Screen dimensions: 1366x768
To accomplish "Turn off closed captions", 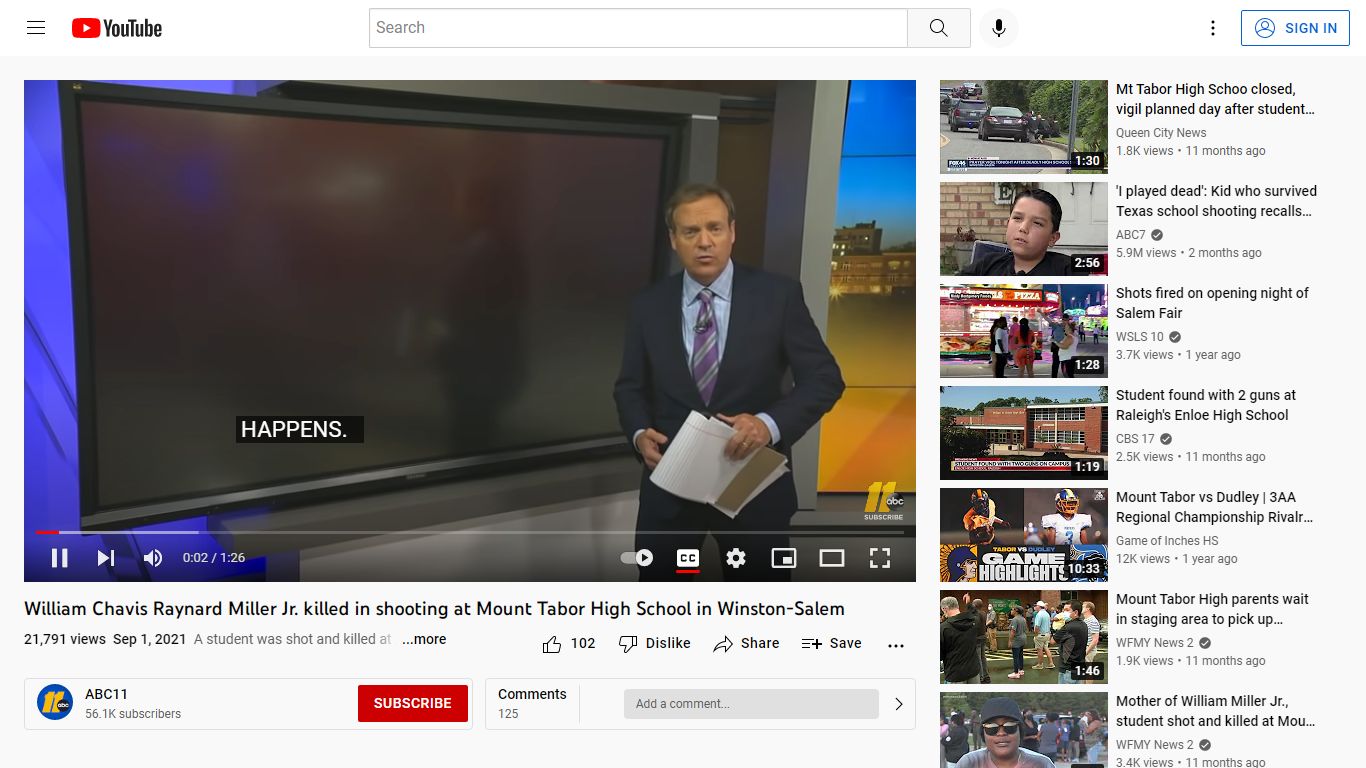I will [688, 558].
